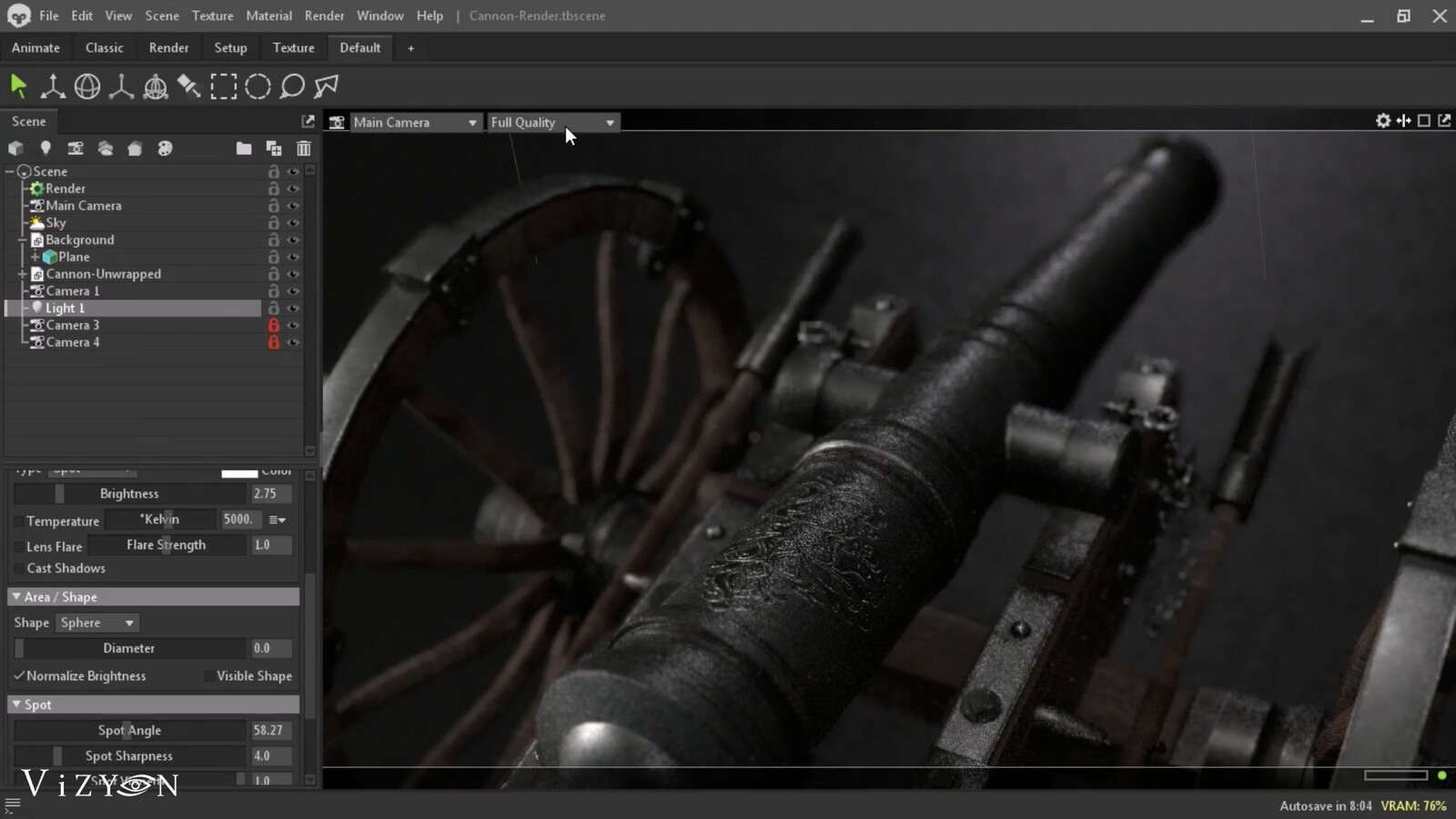The image size is (1456, 819).
Task: Switch to the Setup workspace tab
Action: pyautogui.click(x=230, y=47)
